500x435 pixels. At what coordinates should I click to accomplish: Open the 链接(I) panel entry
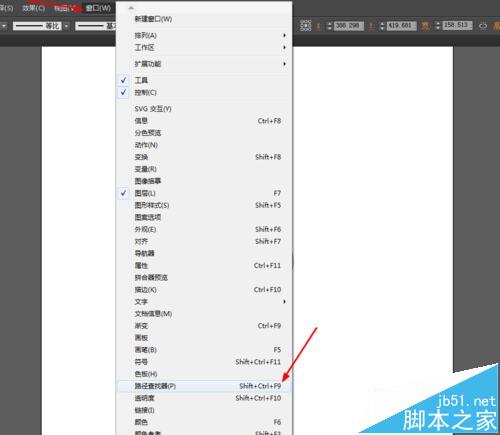tap(204, 410)
